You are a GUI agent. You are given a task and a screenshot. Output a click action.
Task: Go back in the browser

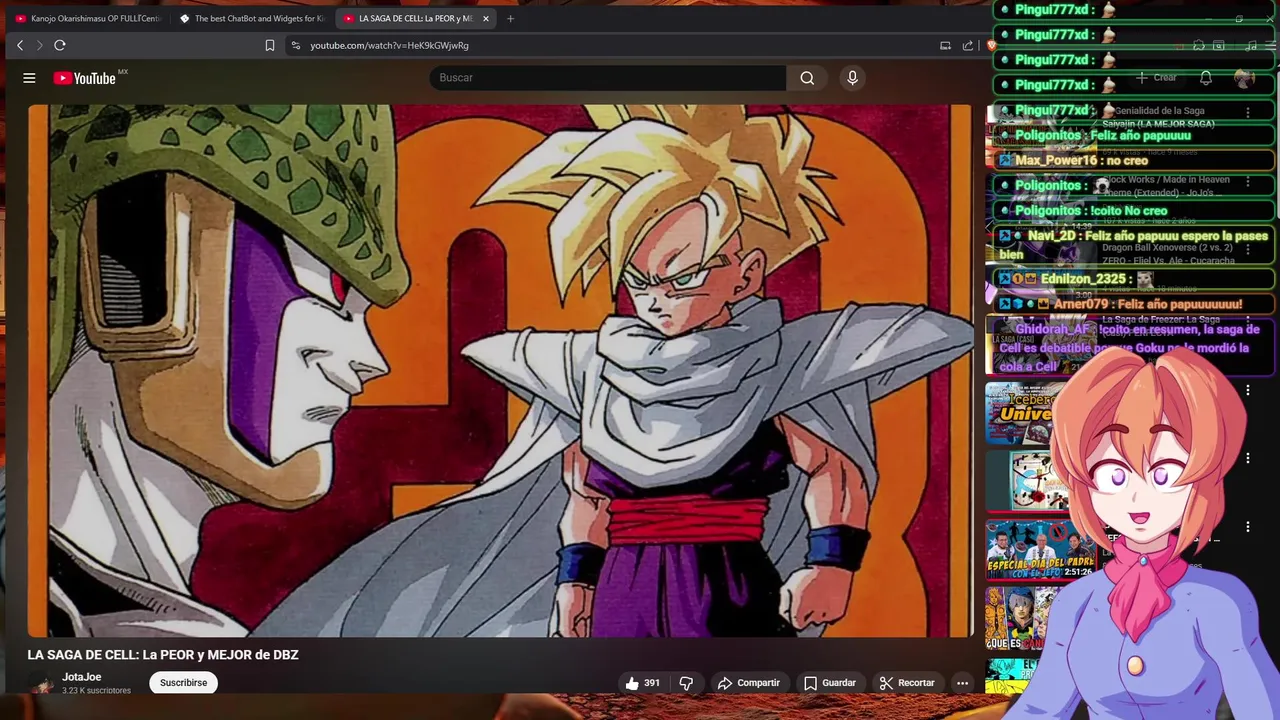click(20, 45)
